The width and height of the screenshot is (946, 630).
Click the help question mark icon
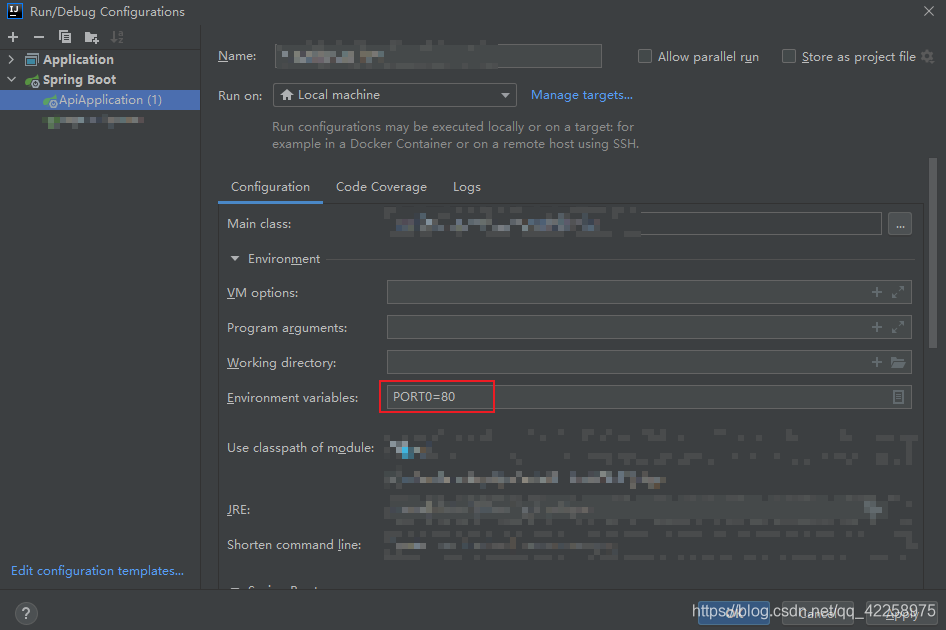(25, 612)
